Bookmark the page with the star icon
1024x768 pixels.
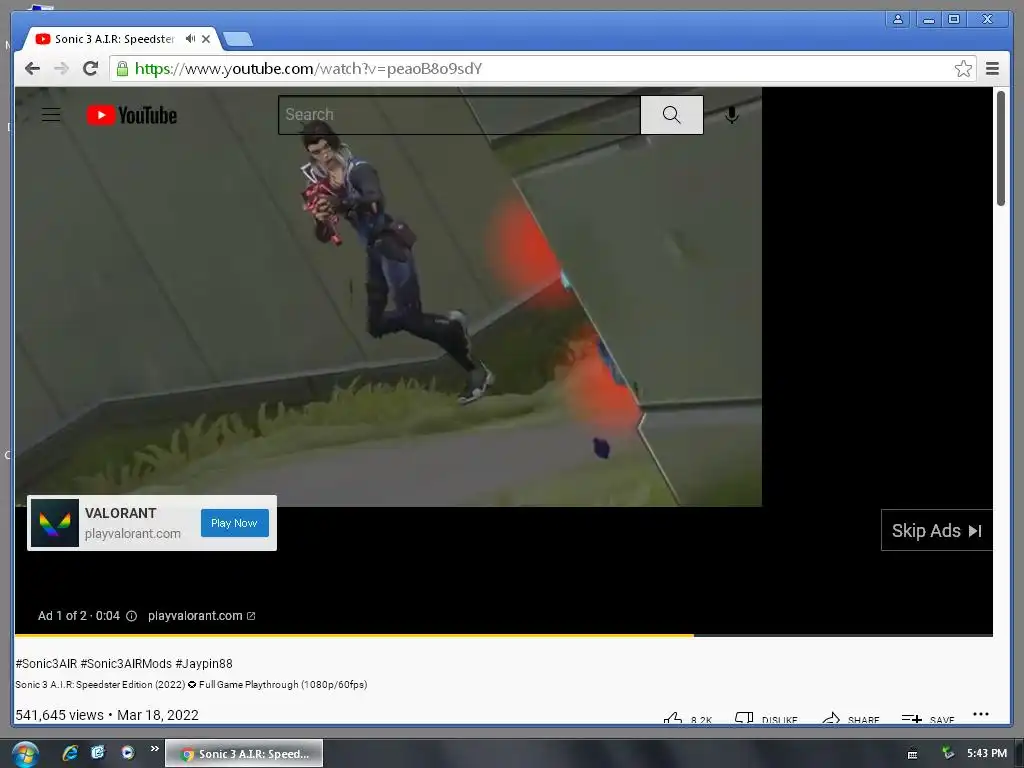pos(963,69)
